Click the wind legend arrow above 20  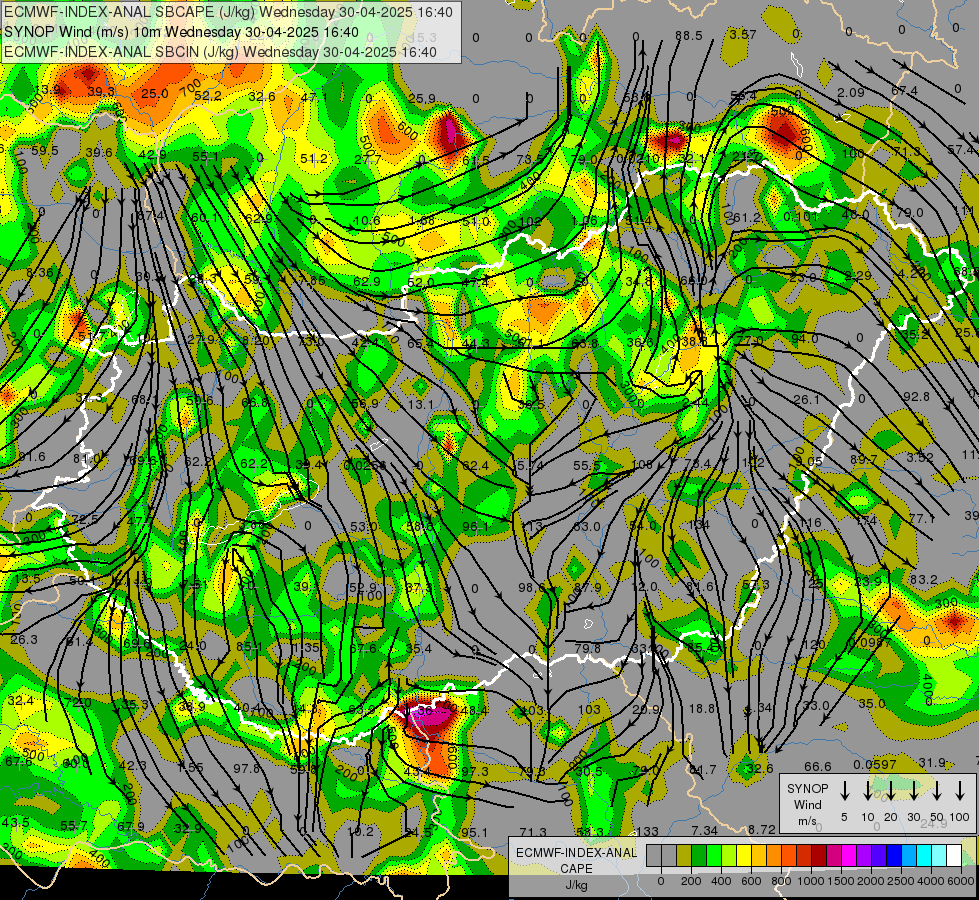pyautogui.click(x=890, y=791)
